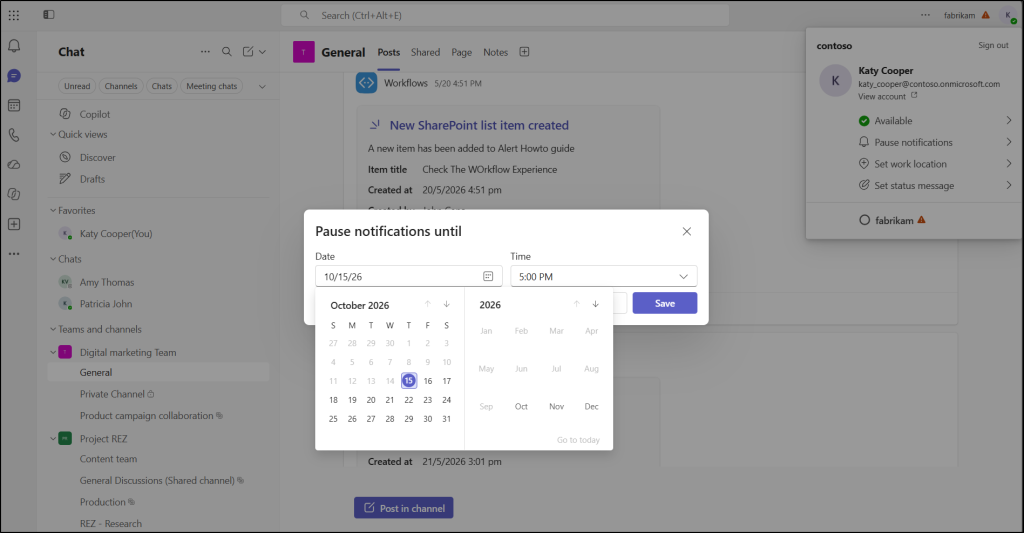Open Pause notifications menu entry
1024x533 pixels.
click(935, 142)
